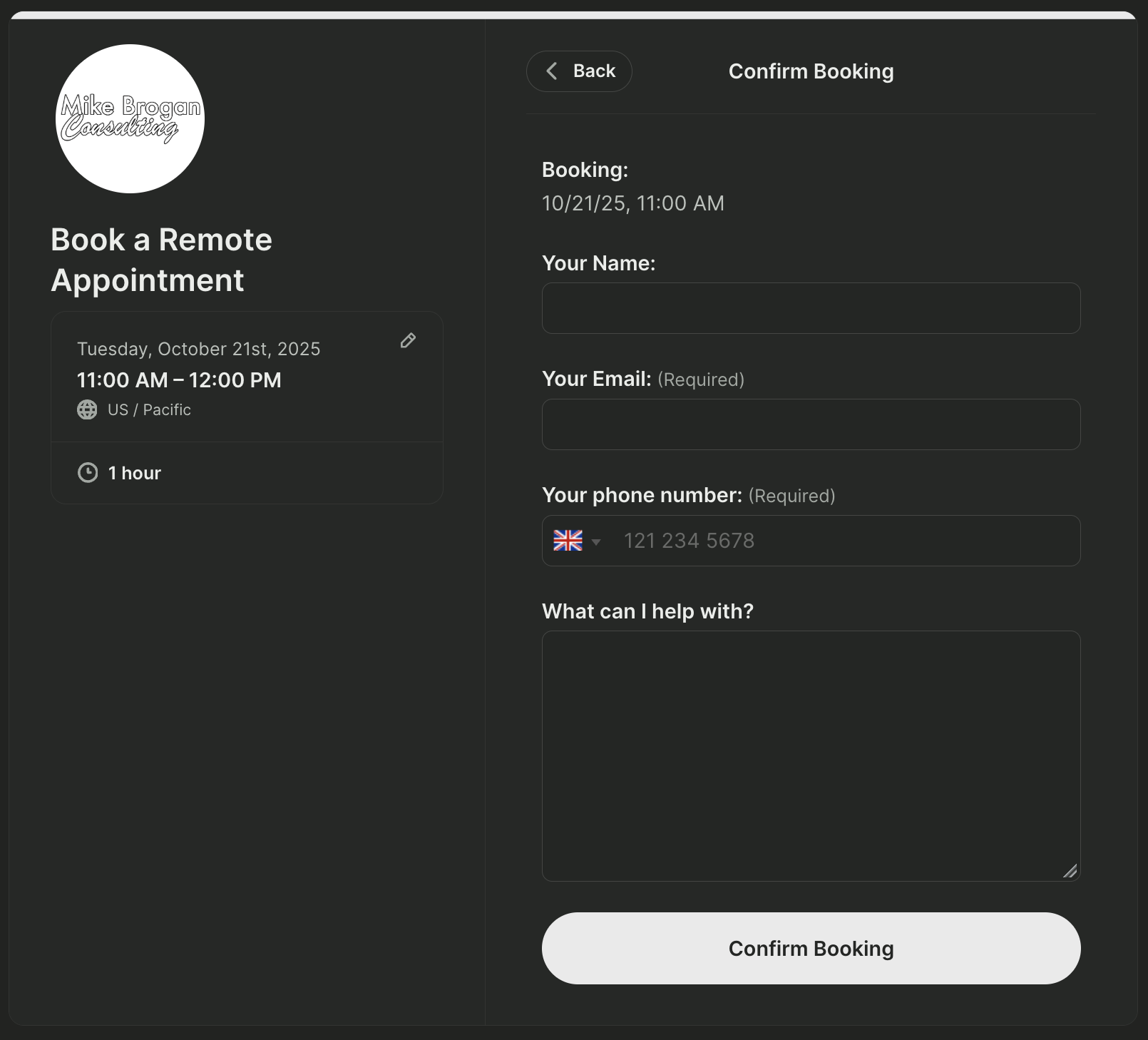Viewport: 1148px width, 1040px height.
Task: Click the clock icon beside 1 hour duration
Action: click(x=86, y=472)
